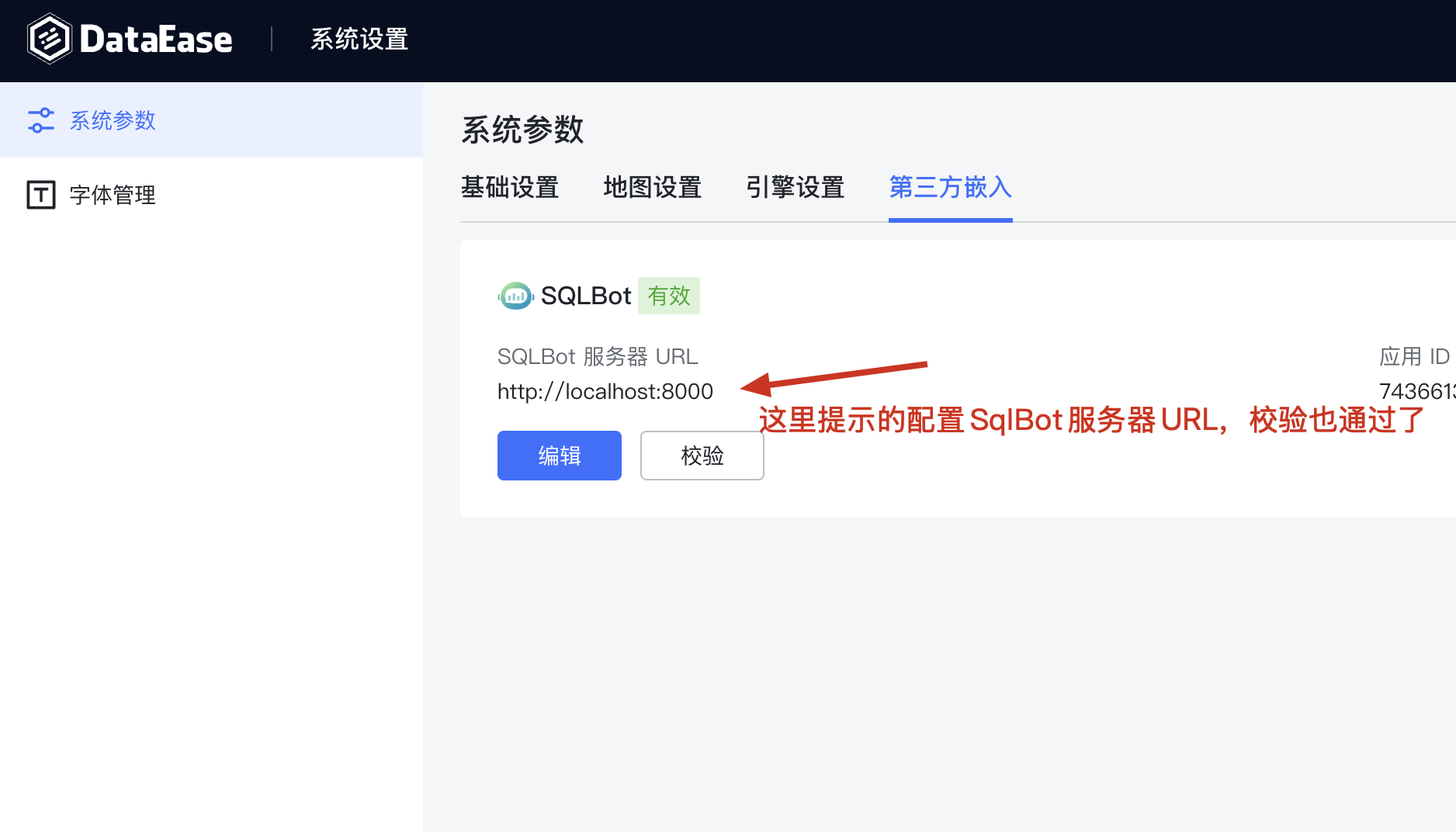Switch to the 基础设置 tab
Viewport: 1456px width, 832px height.
[510, 187]
